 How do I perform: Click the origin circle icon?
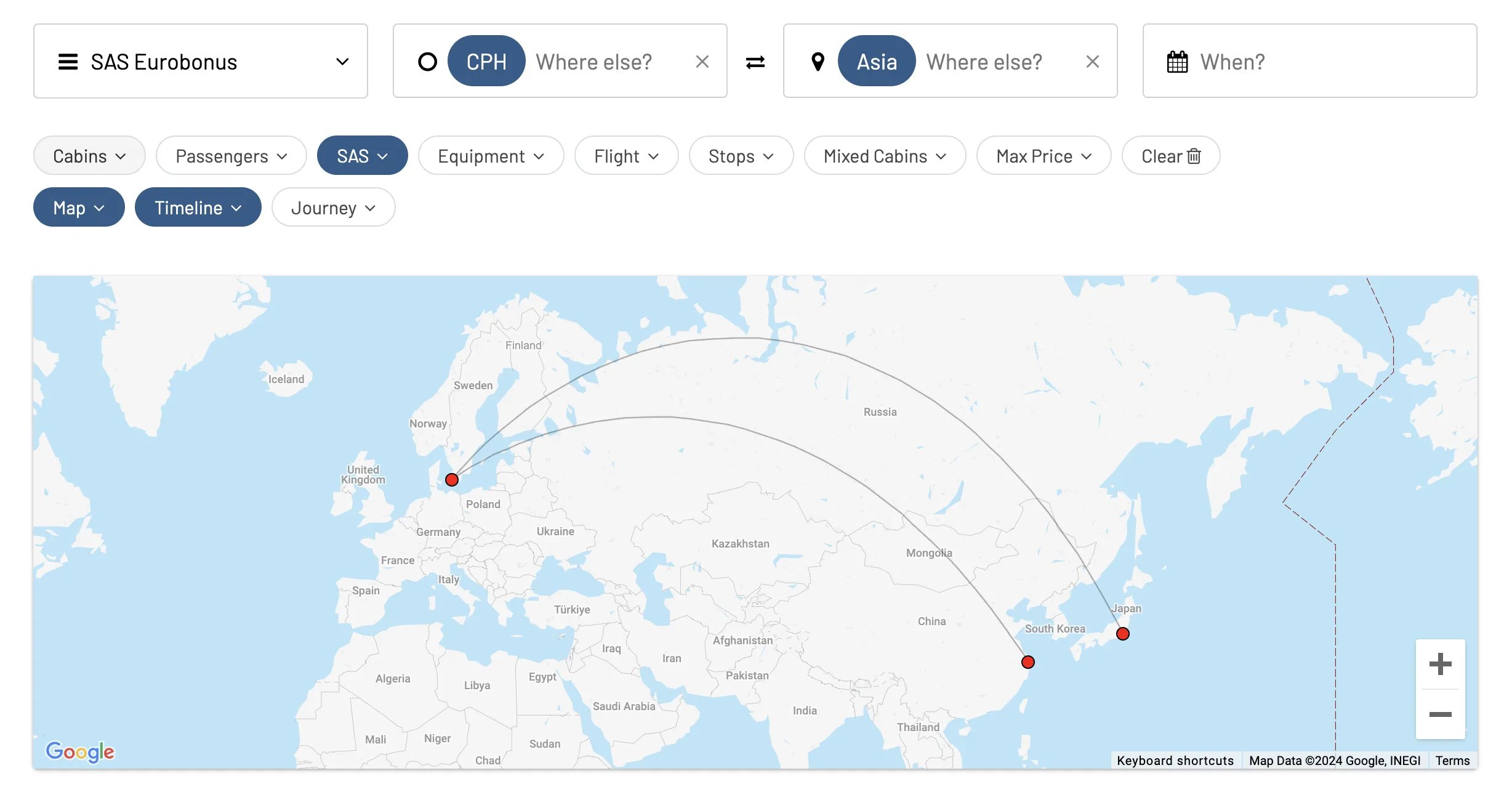[x=427, y=62]
